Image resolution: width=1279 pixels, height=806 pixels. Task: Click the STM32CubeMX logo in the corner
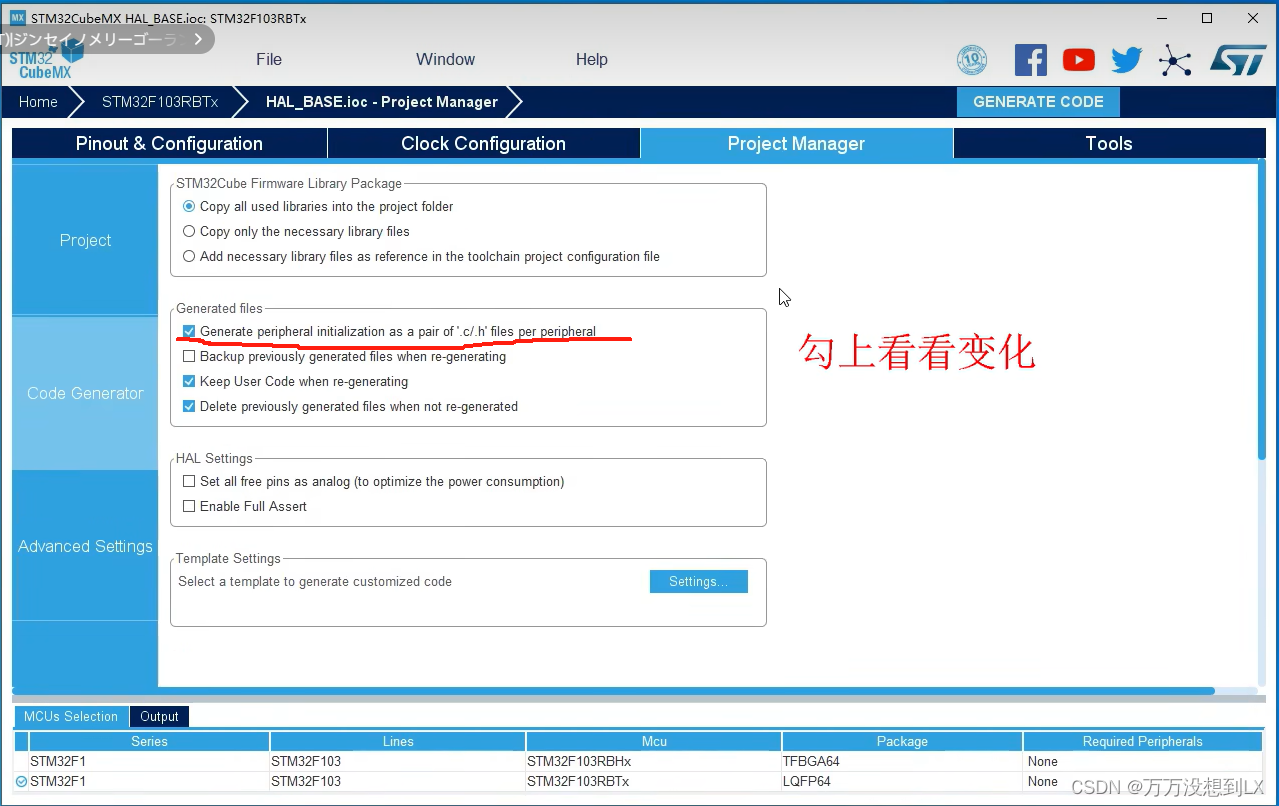[x=38, y=66]
